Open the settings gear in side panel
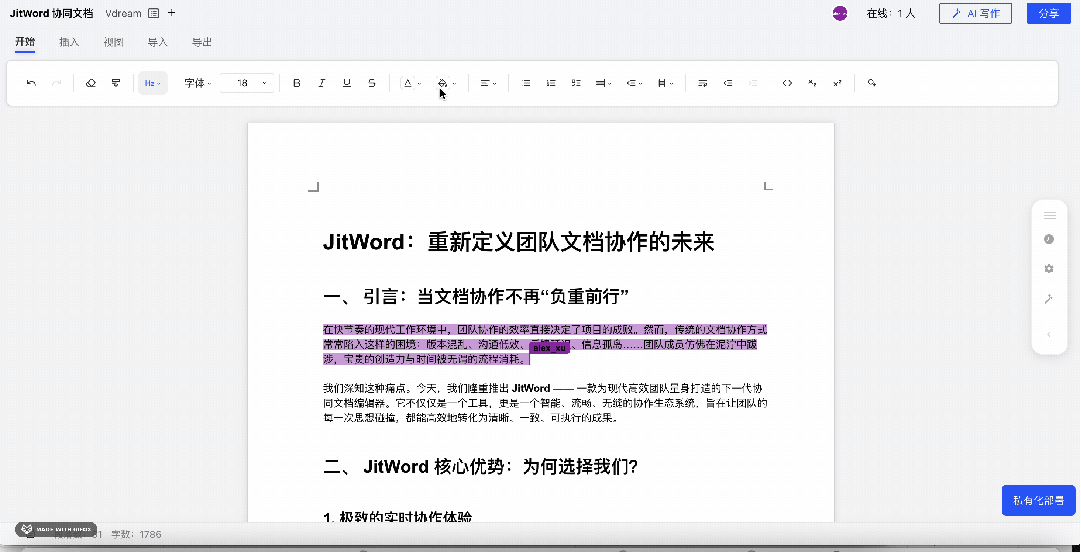The height and width of the screenshot is (553, 1081). [1049, 269]
